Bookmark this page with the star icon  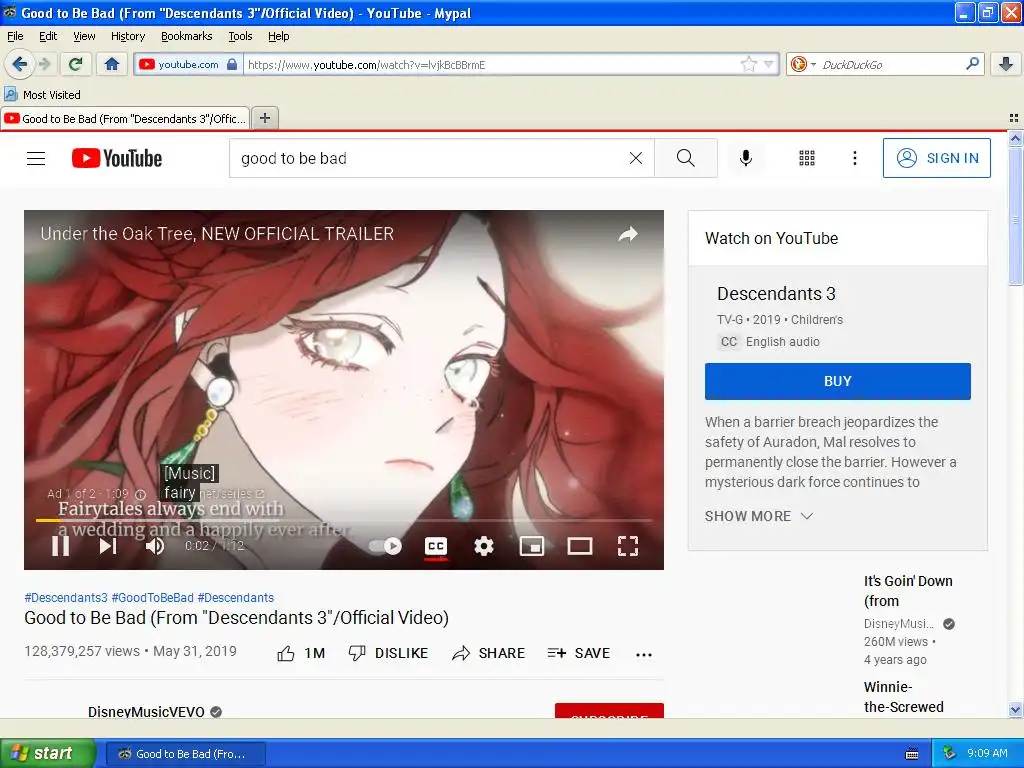coord(748,64)
